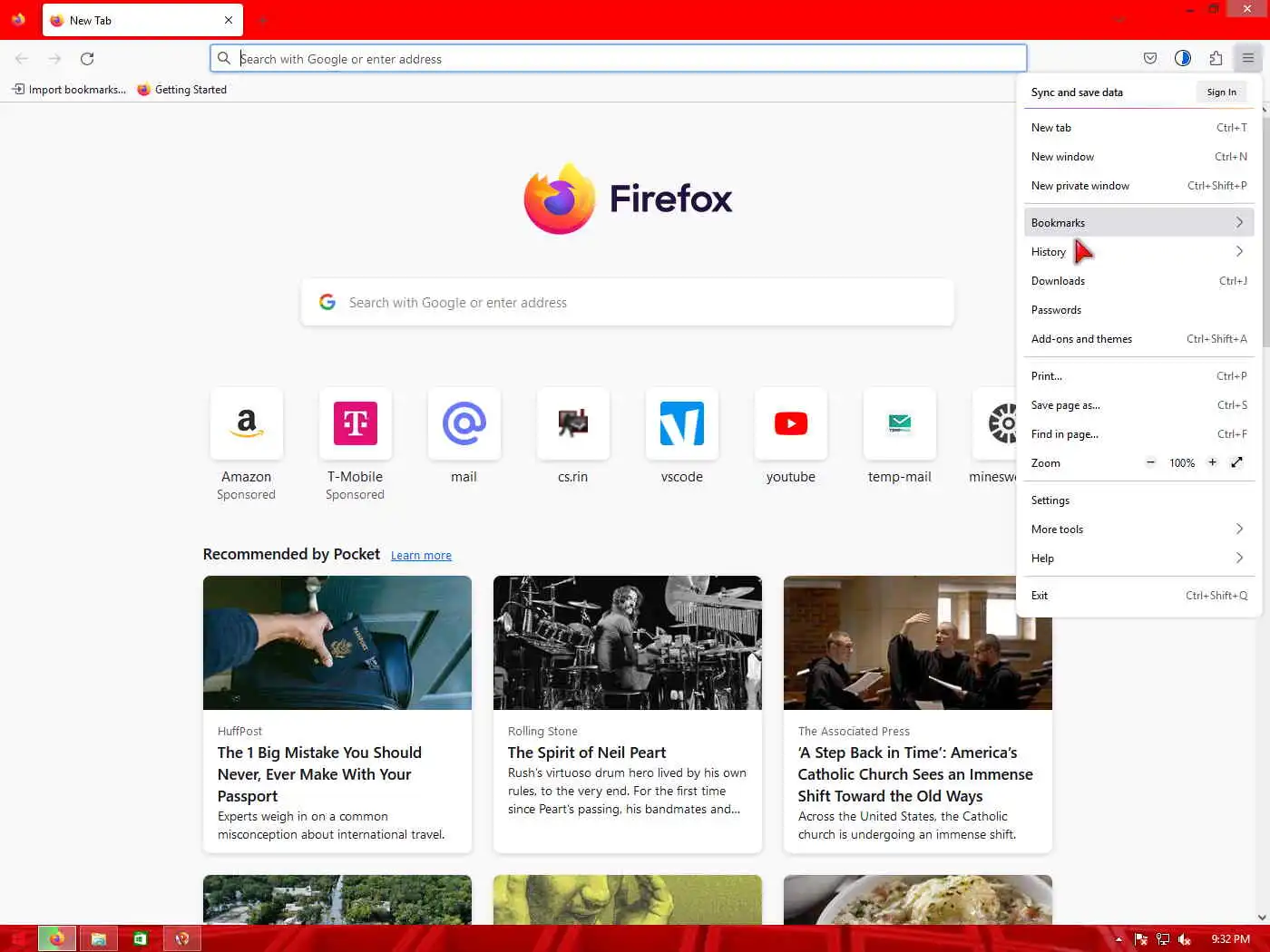This screenshot has height=952, width=1270.
Task: Open Import bookmarks... in bookmarks toolbar
Action: click(69, 89)
